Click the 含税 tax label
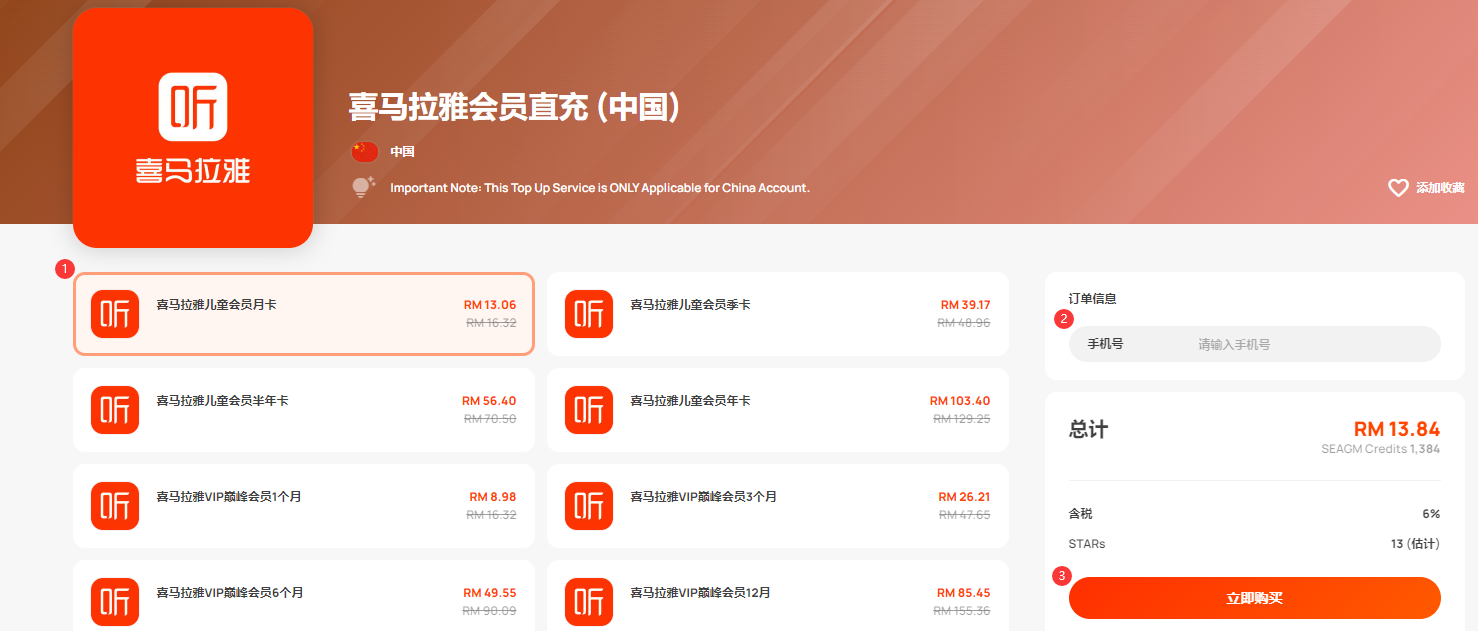 pyautogui.click(x=1081, y=514)
